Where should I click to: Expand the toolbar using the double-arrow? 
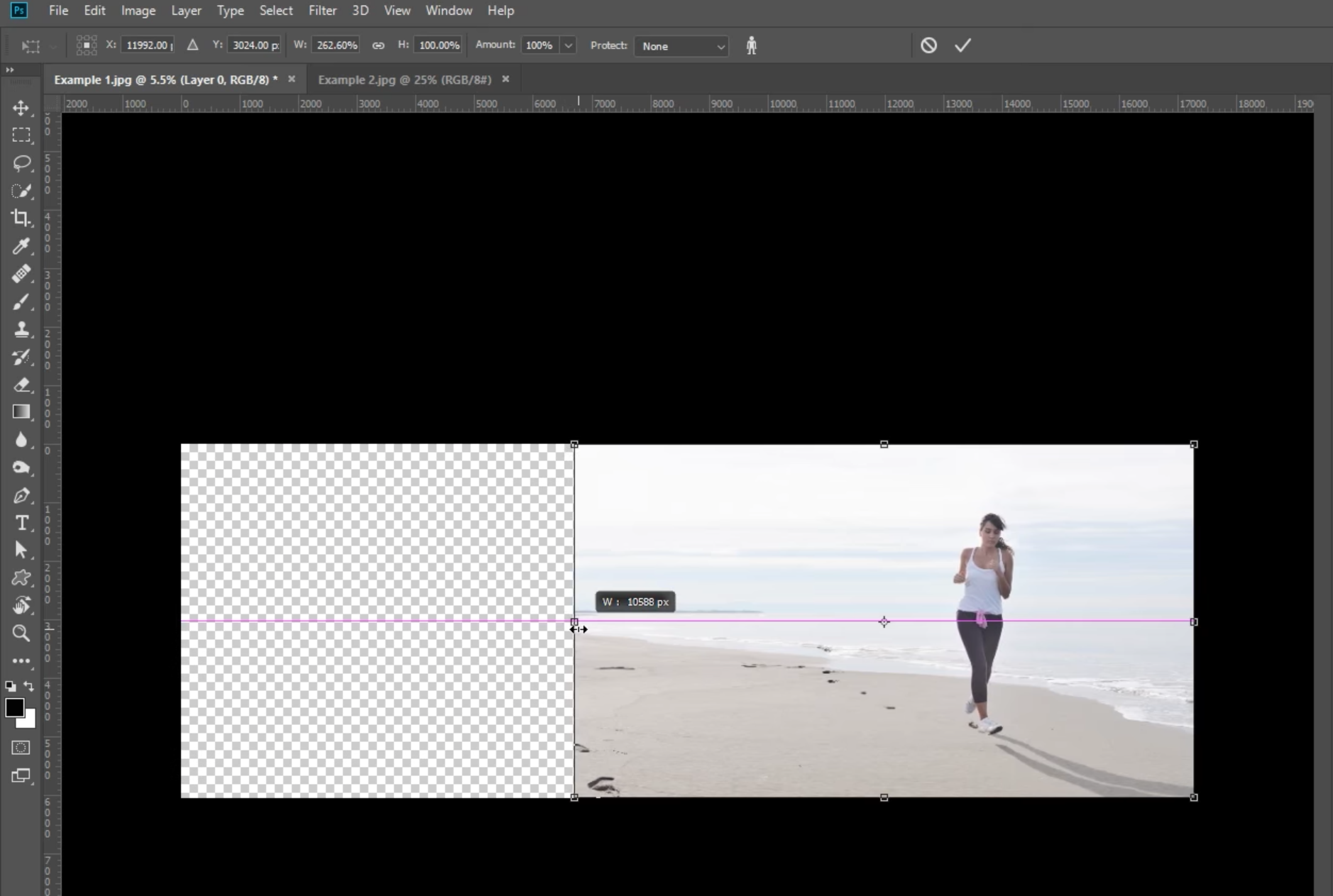click(x=10, y=70)
